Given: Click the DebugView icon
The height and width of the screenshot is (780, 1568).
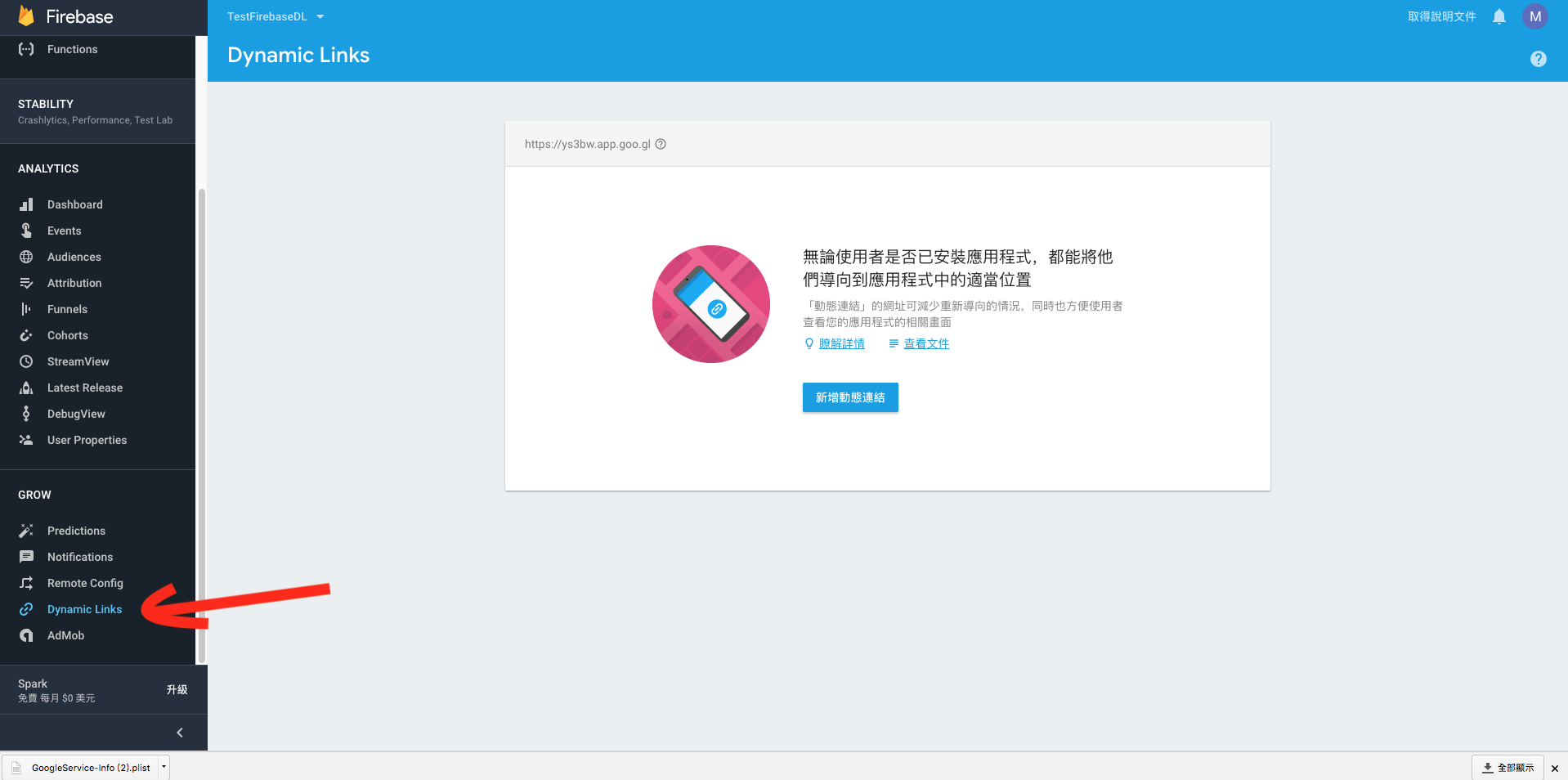Looking at the screenshot, I should point(26,414).
